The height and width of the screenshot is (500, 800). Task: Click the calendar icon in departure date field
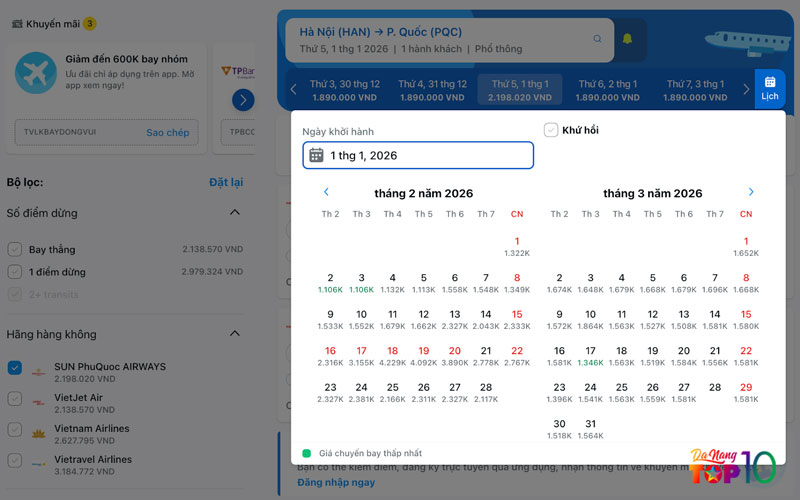pyautogui.click(x=316, y=155)
